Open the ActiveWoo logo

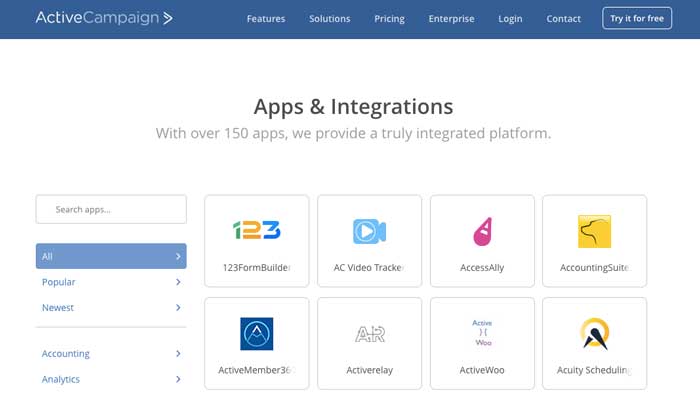pos(483,333)
